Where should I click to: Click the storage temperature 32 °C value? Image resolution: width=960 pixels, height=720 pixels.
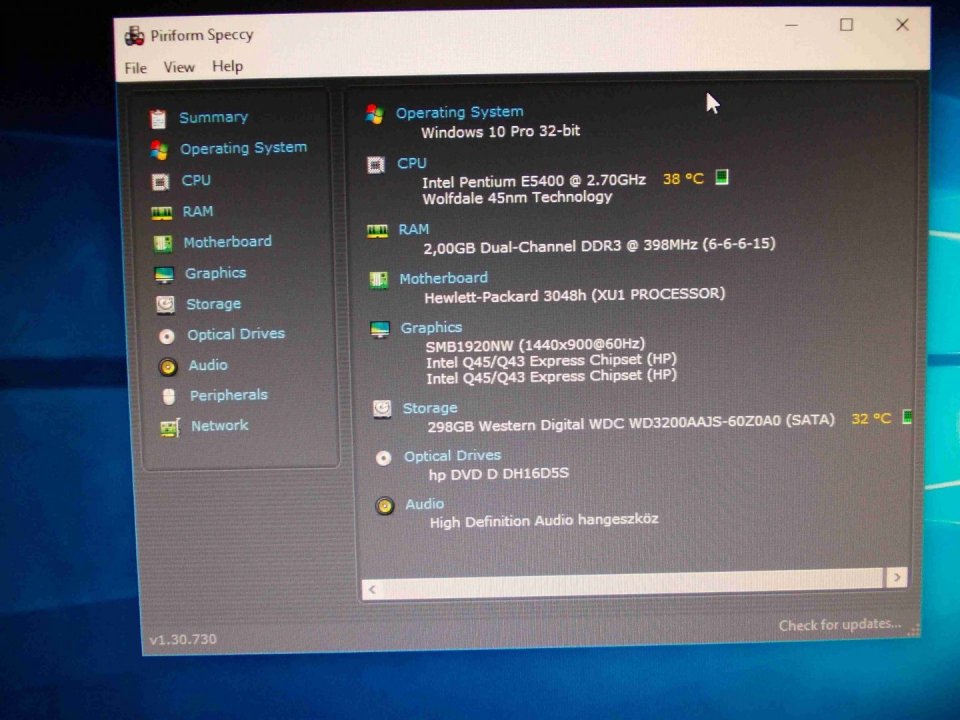pos(871,419)
